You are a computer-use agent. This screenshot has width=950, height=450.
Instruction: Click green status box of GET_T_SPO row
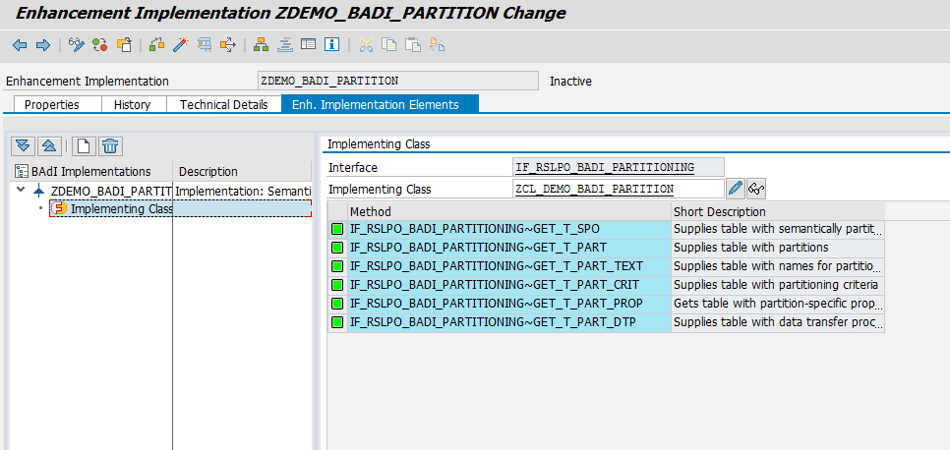[337, 229]
